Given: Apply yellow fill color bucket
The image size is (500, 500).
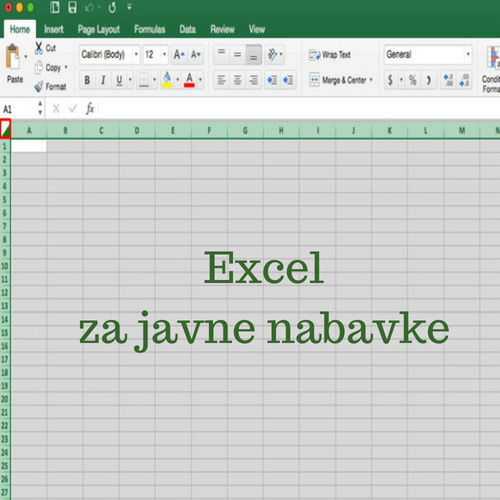Looking at the screenshot, I should click(167, 79).
